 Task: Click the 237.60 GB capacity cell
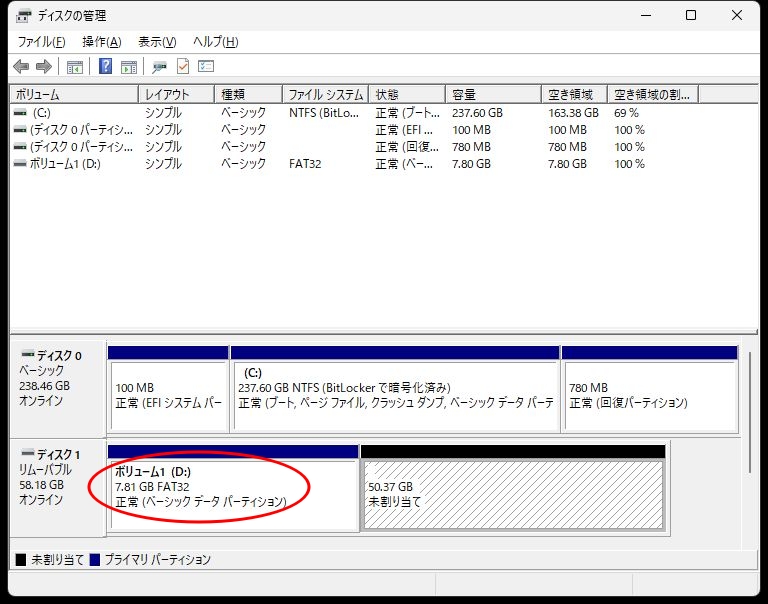coord(477,113)
